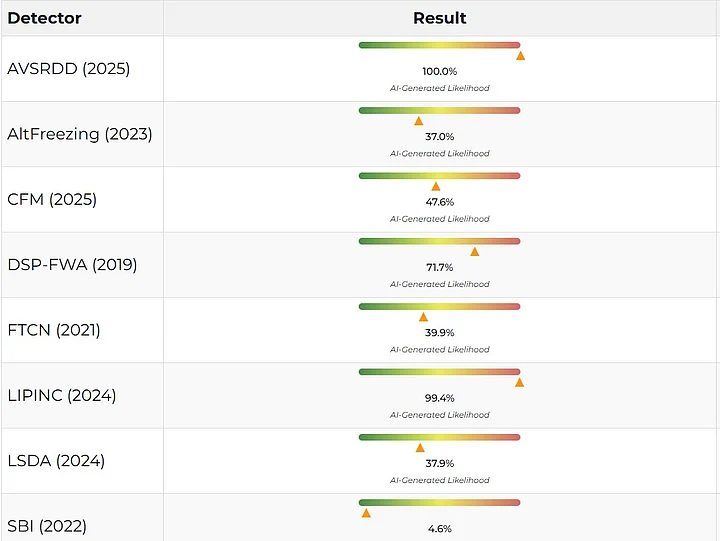Click the DSP-FWA likelihood gradient bar
Image resolution: width=720 pixels, height=541 pixels.
click(439, 241)
